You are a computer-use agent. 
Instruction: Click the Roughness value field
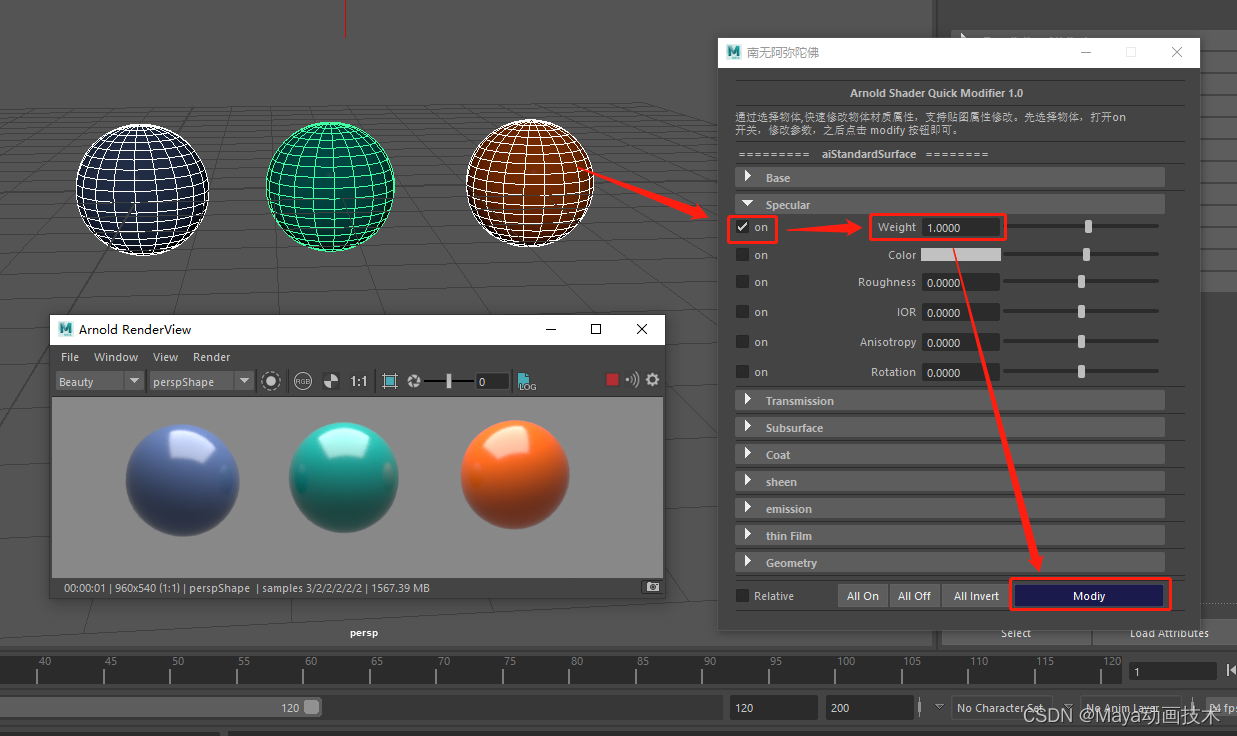[x=960, y=282]
